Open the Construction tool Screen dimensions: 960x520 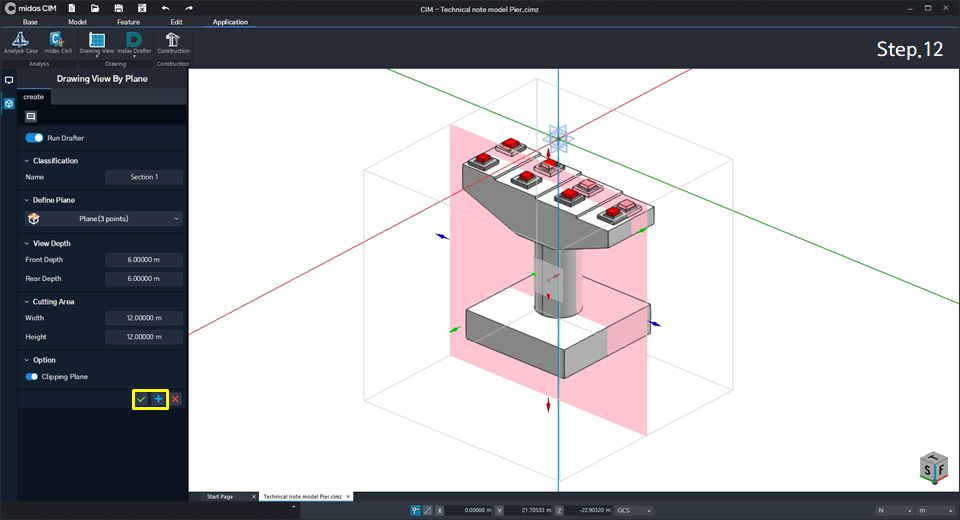coord(173,43)
